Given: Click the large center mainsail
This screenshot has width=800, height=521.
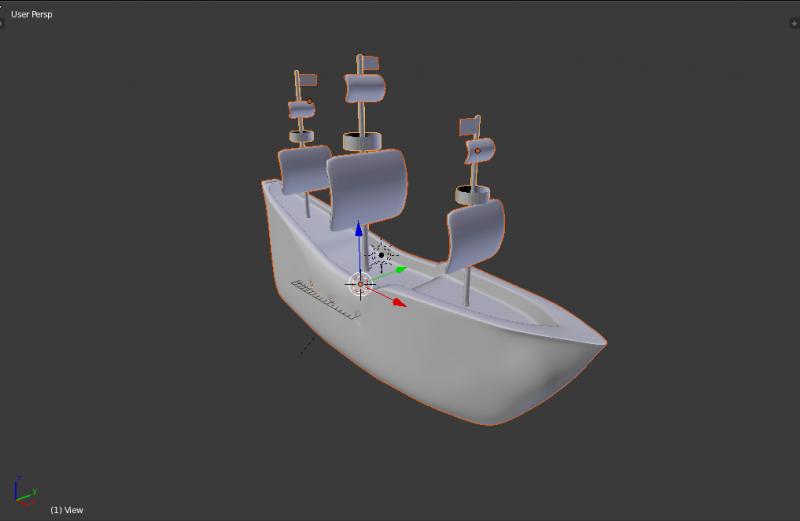Looking at the screenshot, I should (366, 188).
